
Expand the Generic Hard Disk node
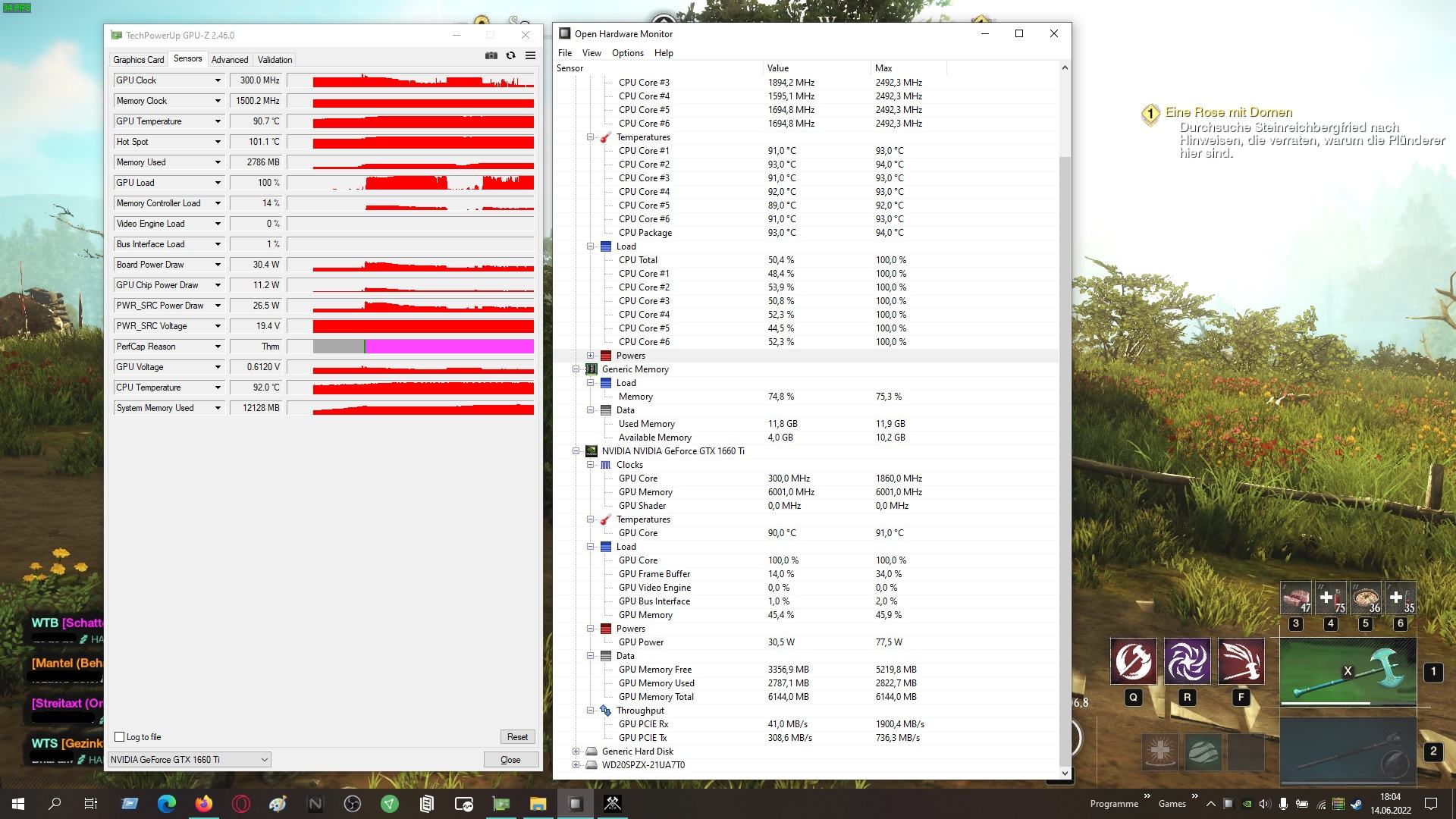click(x=576, y=752)
